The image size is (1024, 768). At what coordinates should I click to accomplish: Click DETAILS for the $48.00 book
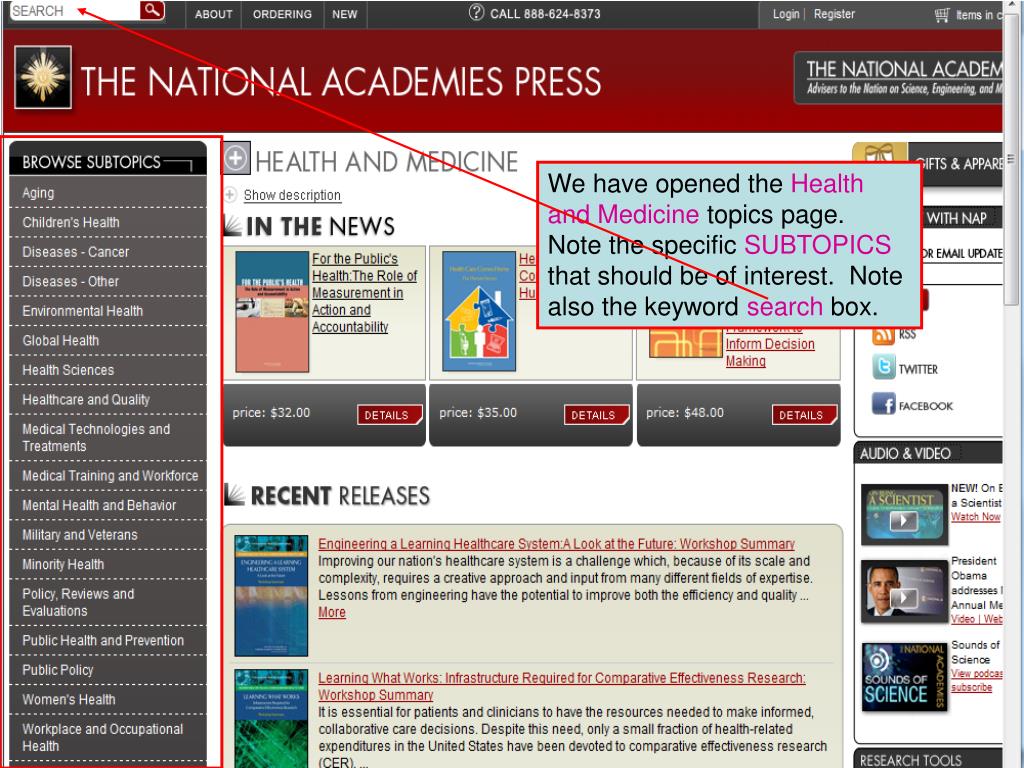804,415
